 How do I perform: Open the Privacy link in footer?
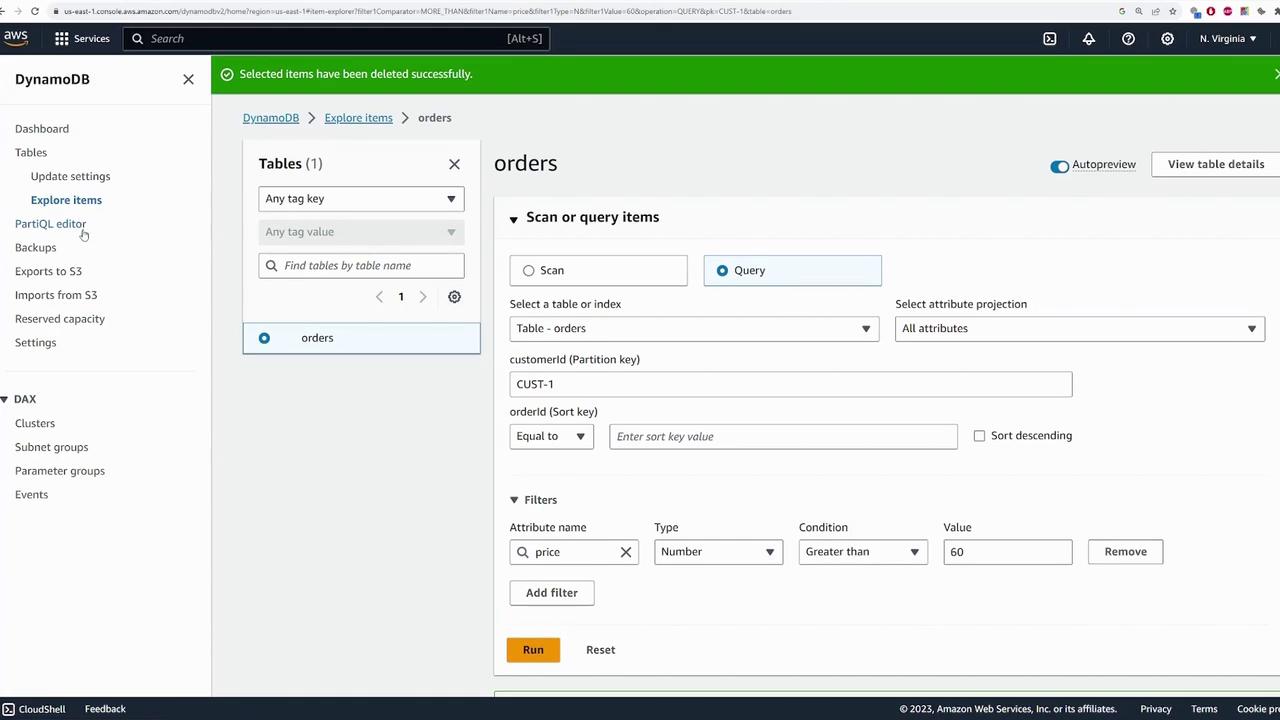[1156, 709]
